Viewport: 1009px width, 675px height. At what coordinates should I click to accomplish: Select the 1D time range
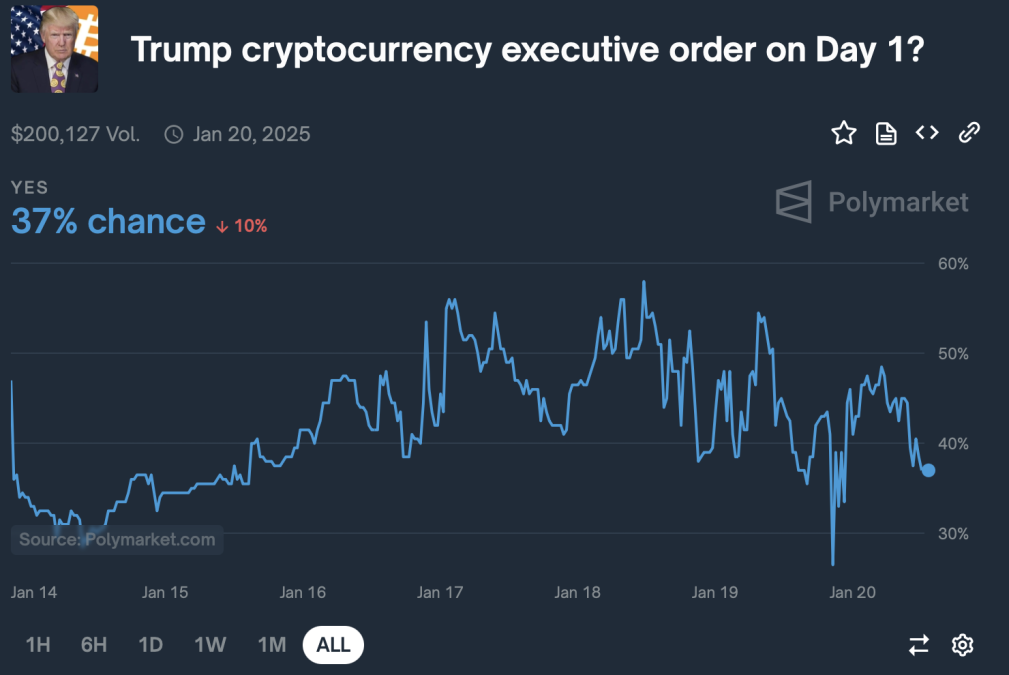click(x=151, y=645)
